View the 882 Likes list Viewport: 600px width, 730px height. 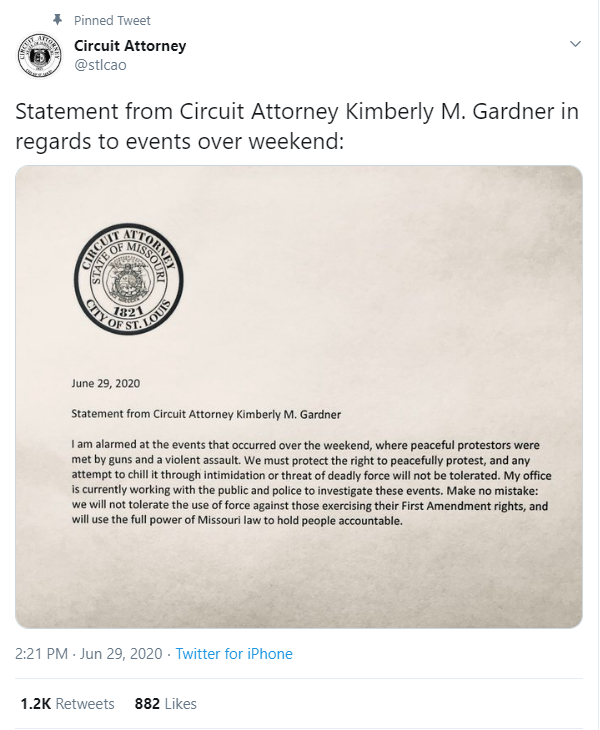[165, 704]
